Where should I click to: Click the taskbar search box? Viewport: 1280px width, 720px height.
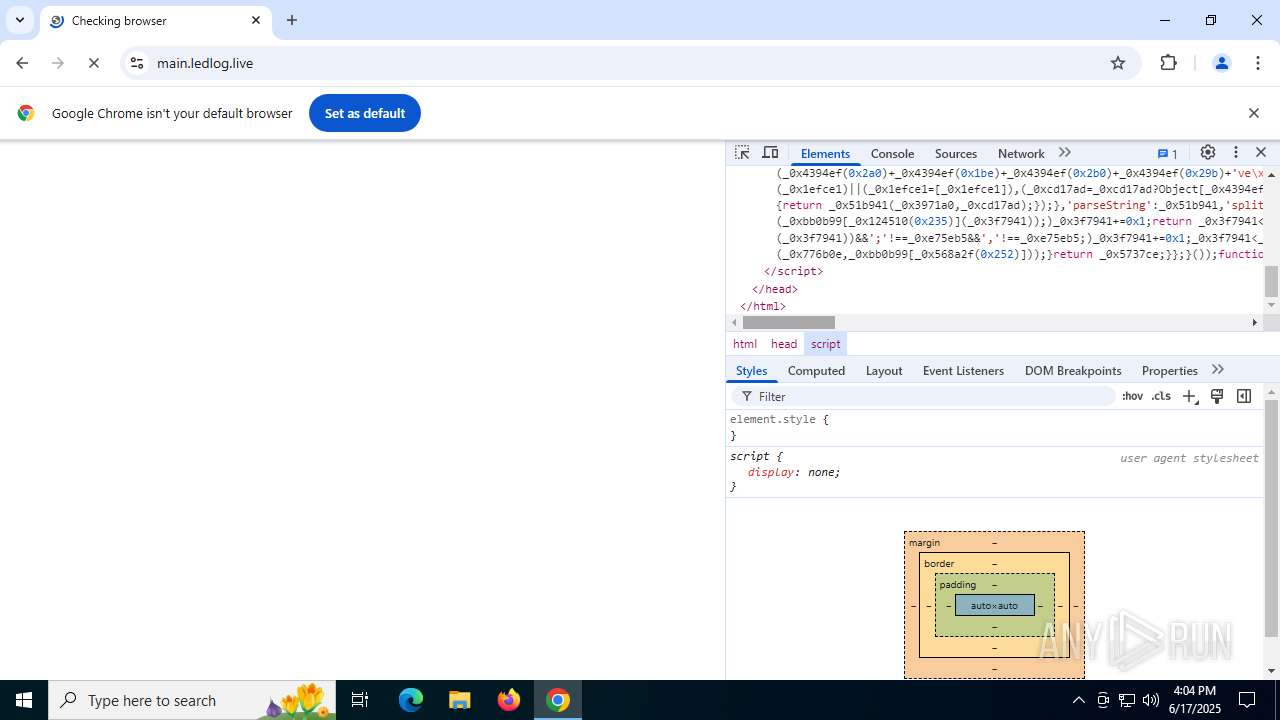tap(192, 700)
